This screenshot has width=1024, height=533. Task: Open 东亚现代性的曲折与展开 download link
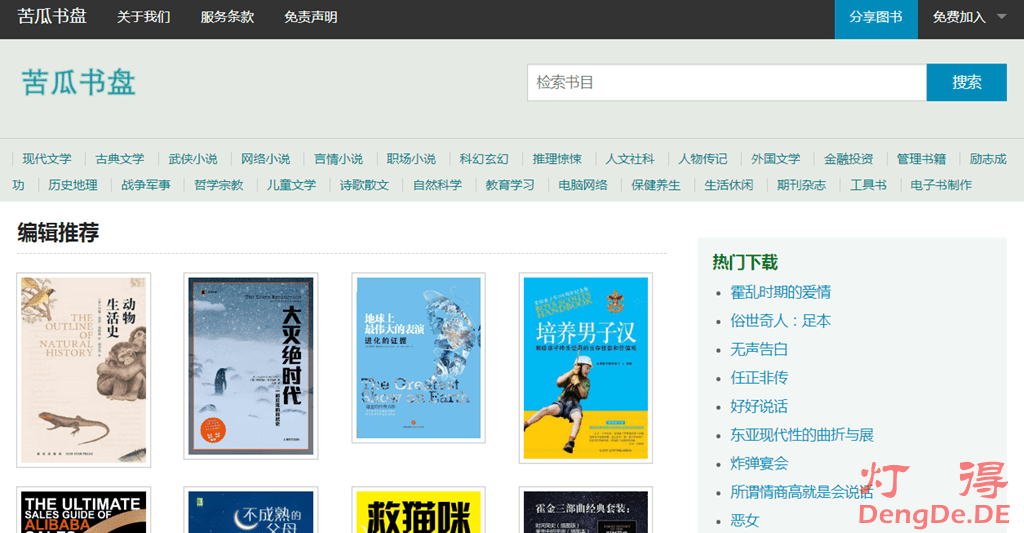(801, 435)
